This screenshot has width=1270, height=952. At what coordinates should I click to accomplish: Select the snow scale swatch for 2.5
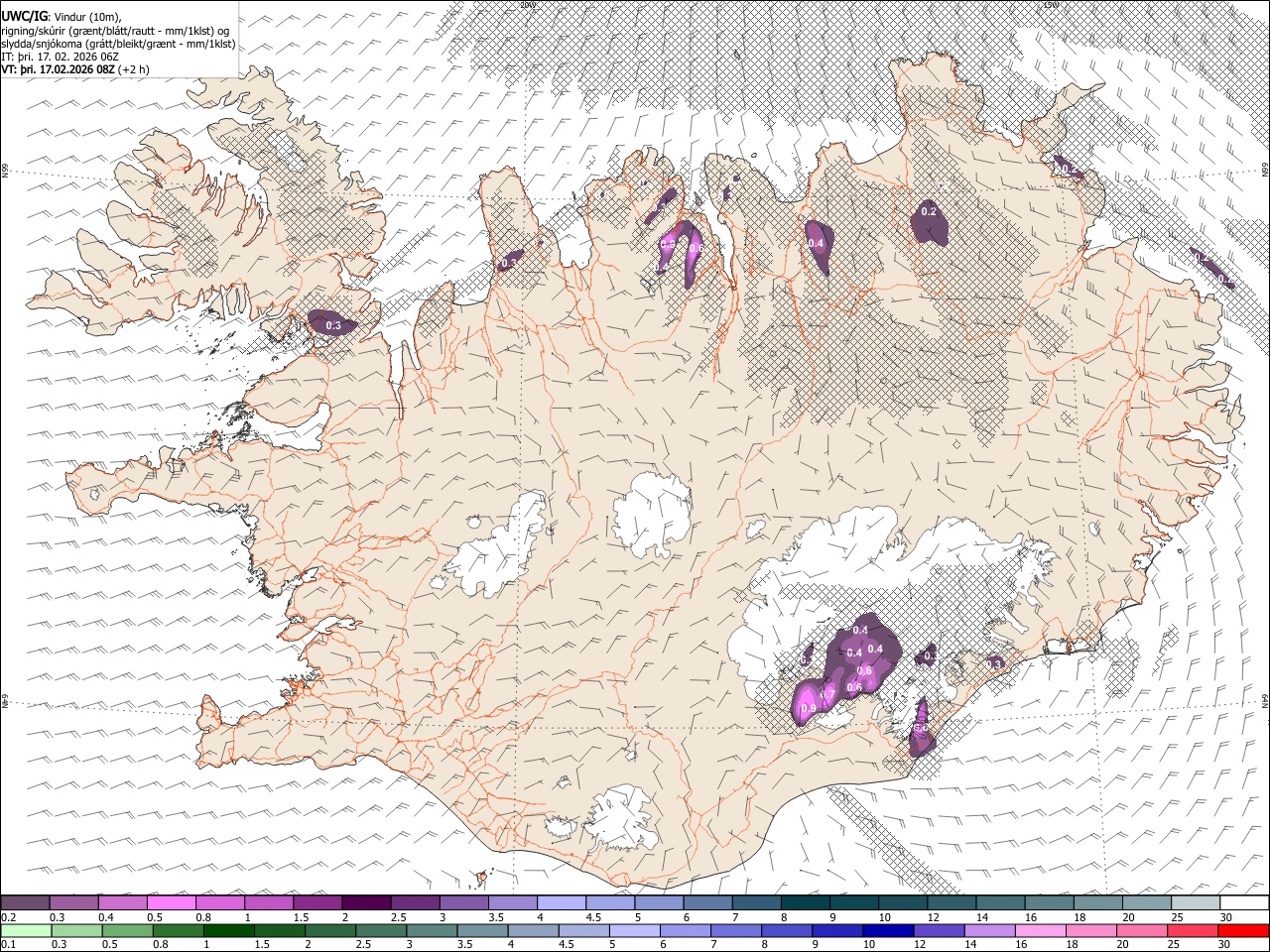click(415, 903)
